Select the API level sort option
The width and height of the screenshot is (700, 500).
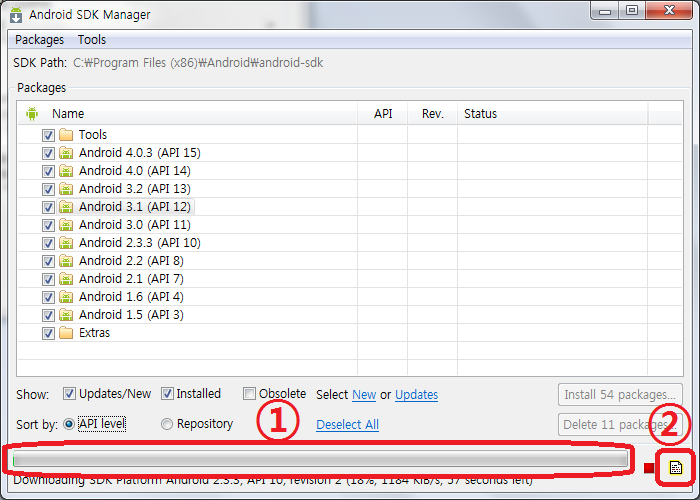[69, 424]
